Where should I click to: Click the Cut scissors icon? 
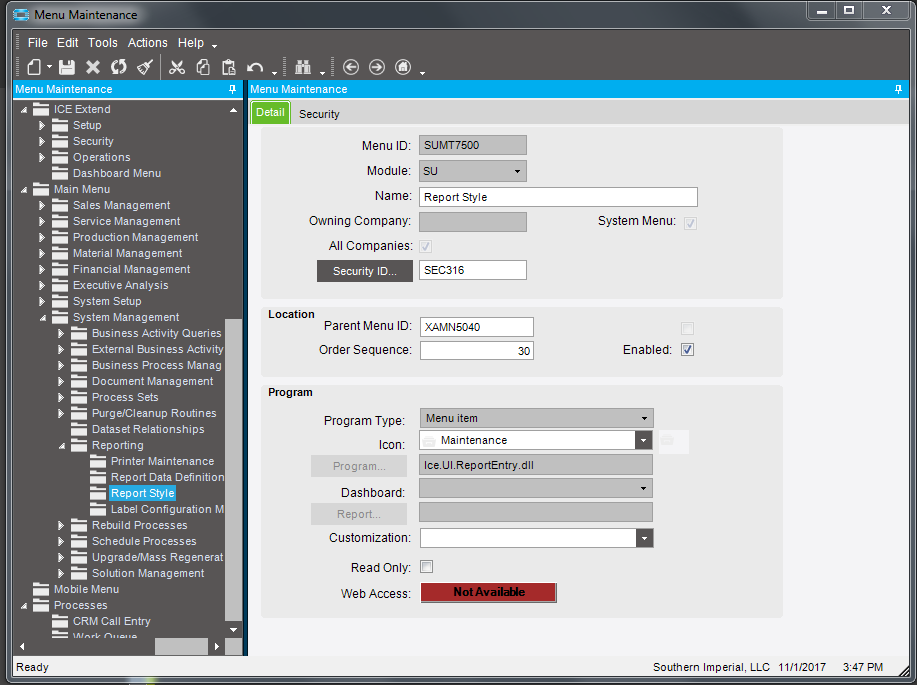click(x=177, y=67)
